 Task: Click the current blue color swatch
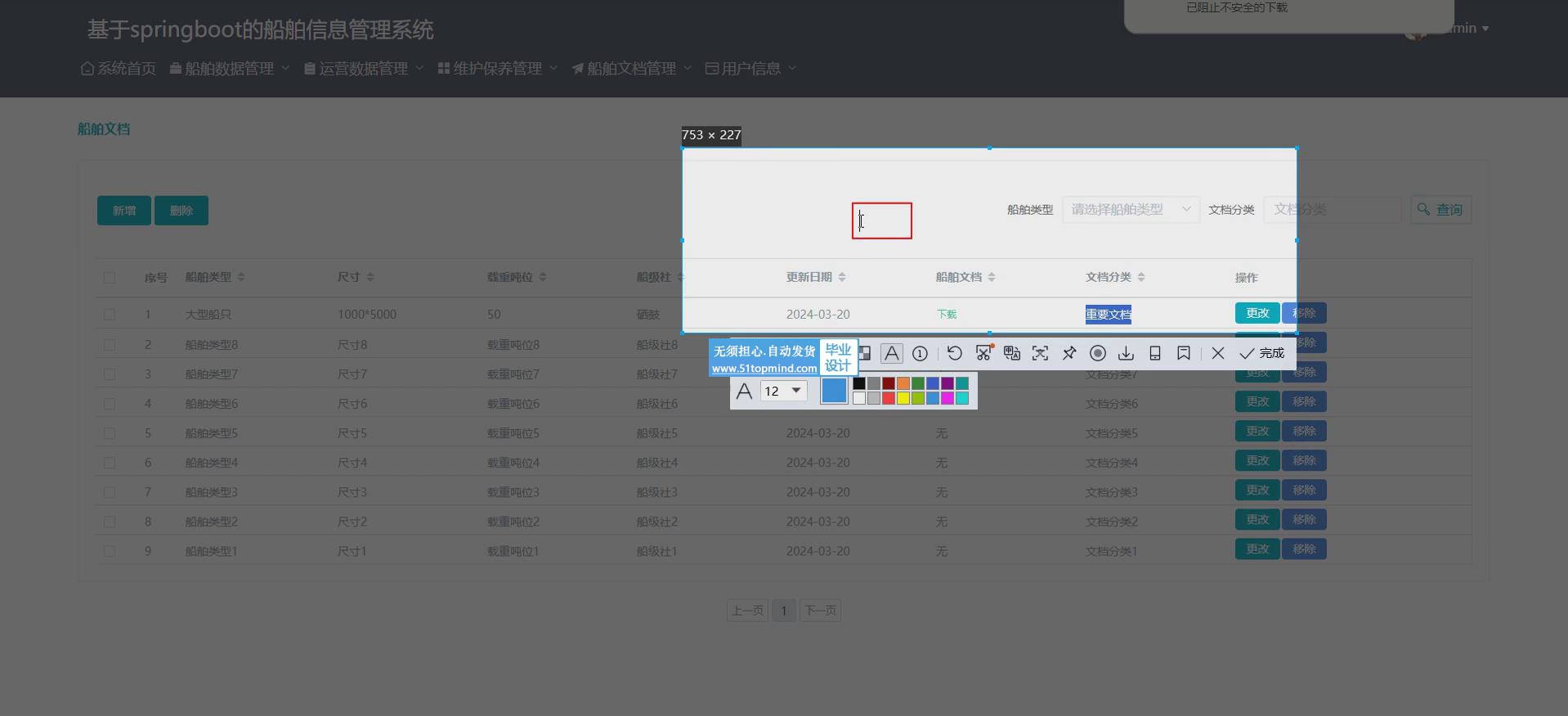(834, 391)
